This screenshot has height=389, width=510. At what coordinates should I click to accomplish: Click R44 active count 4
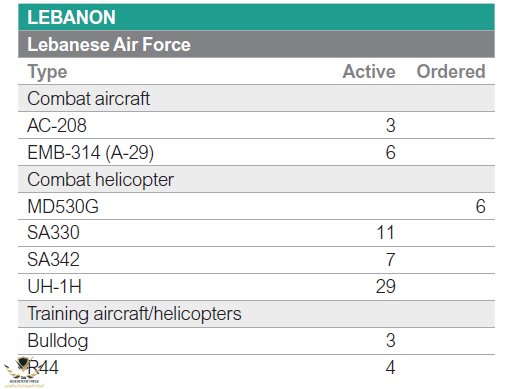click(390, 368)
